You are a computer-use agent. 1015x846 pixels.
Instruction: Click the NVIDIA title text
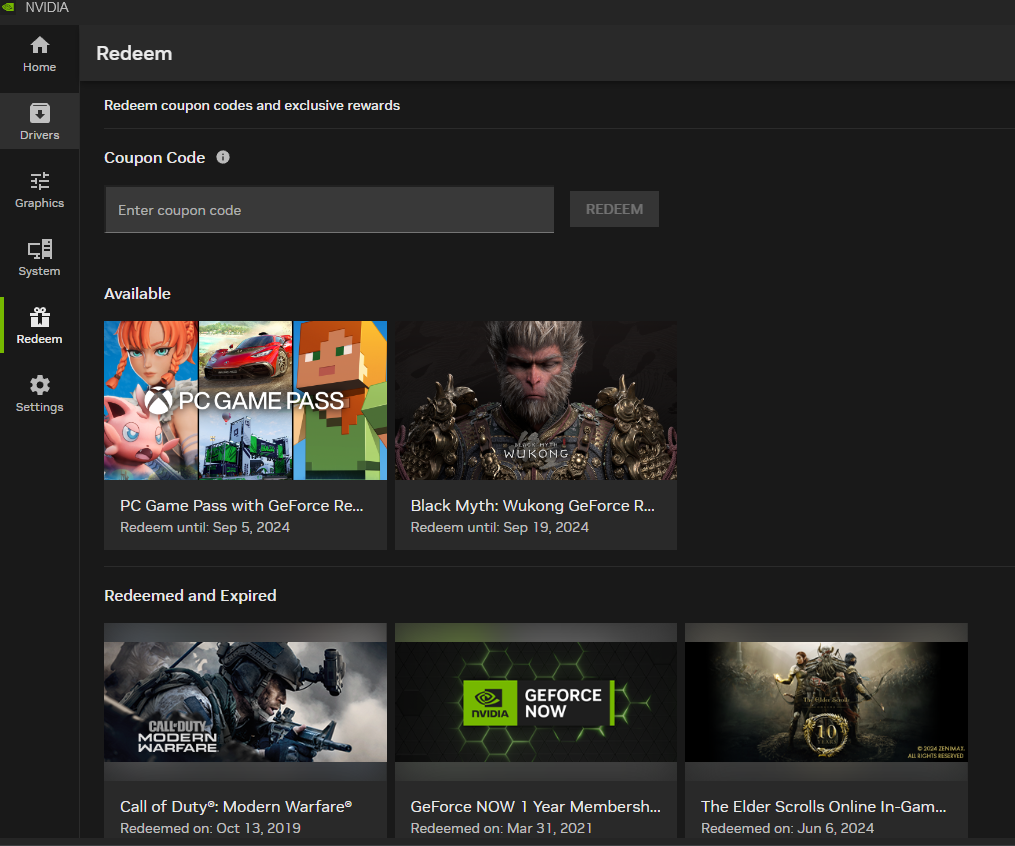point(47,8)
